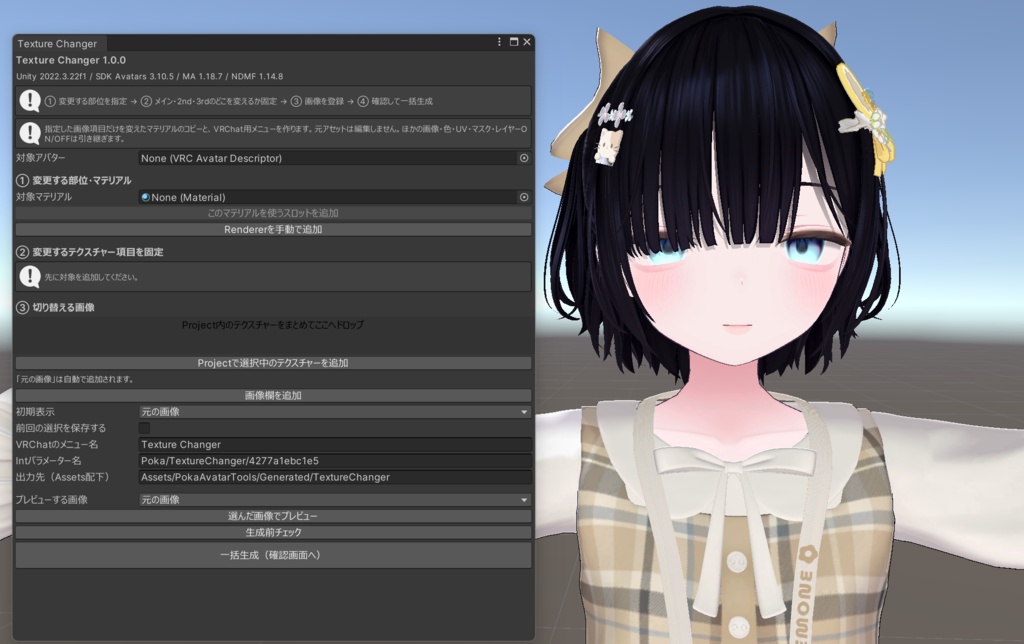Viewport: 1024px width, 644px height.
Task: Click section heading 変更するテクスチャー項目を固定
Action: coord(98,252)
